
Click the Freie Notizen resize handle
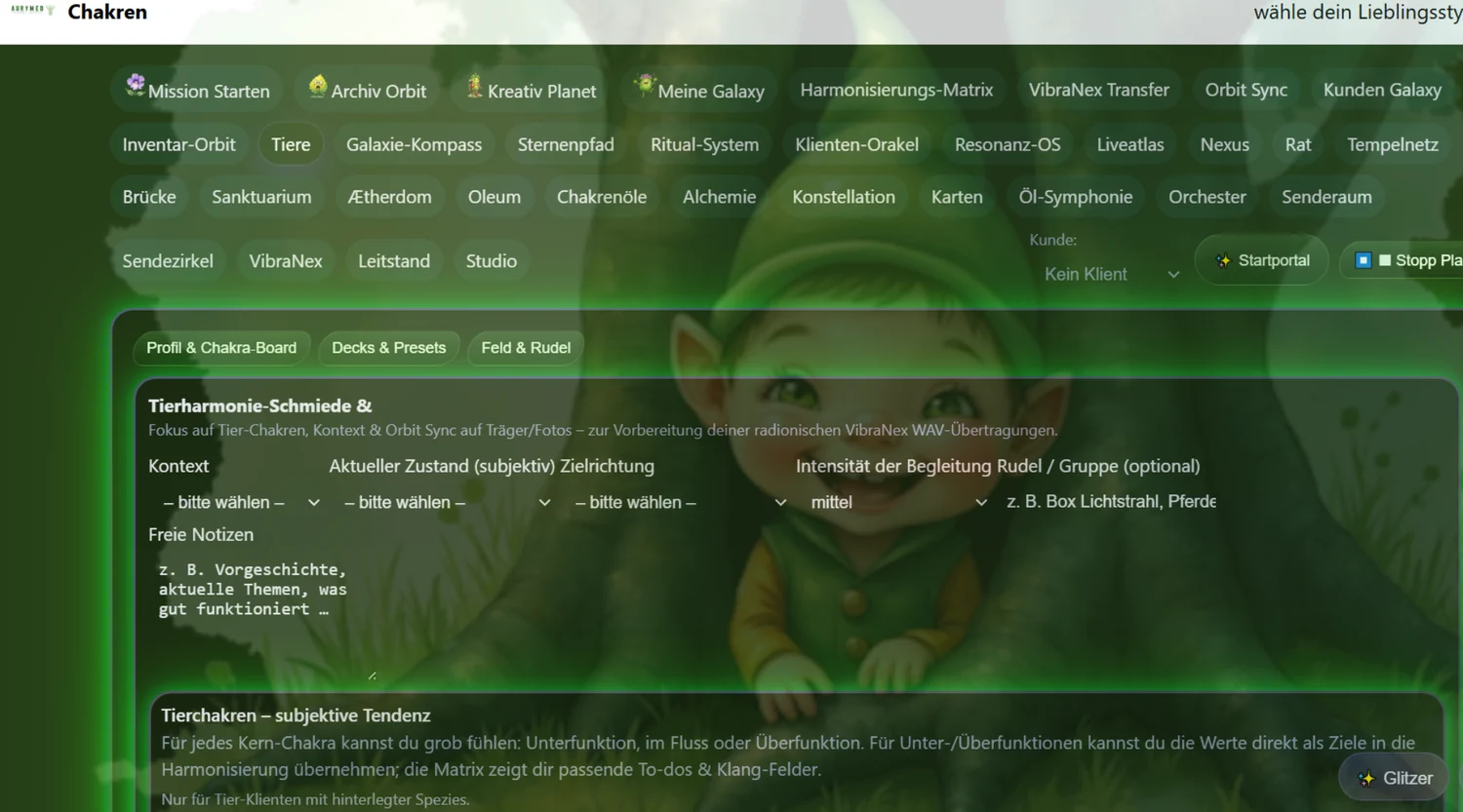[x=372, y=675]
